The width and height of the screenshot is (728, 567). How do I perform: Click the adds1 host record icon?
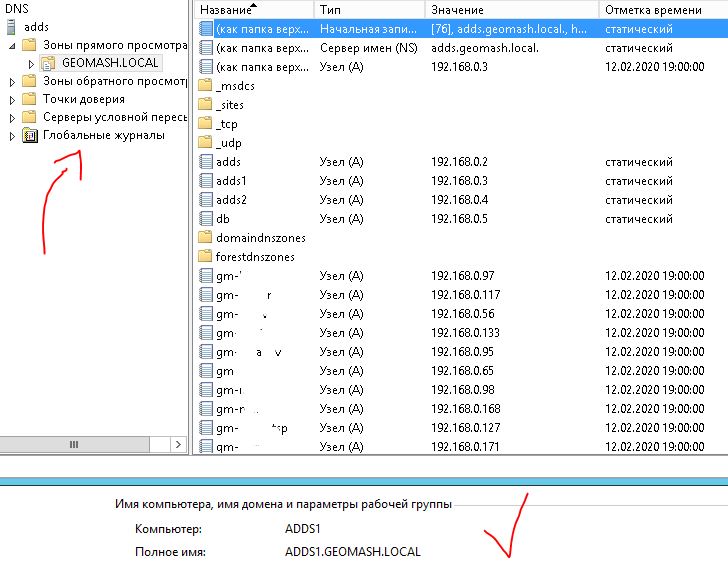click(206, 181)
